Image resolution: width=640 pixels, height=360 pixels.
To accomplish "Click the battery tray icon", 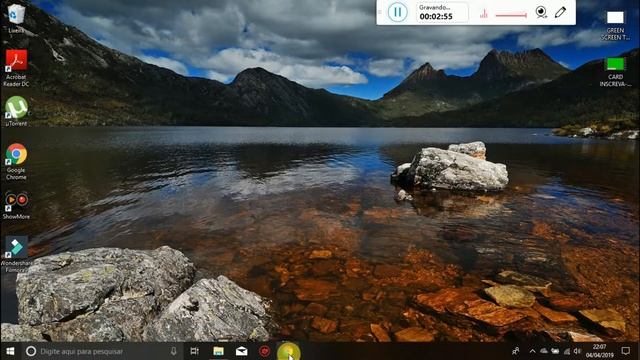I will click(x=555, y=351).
